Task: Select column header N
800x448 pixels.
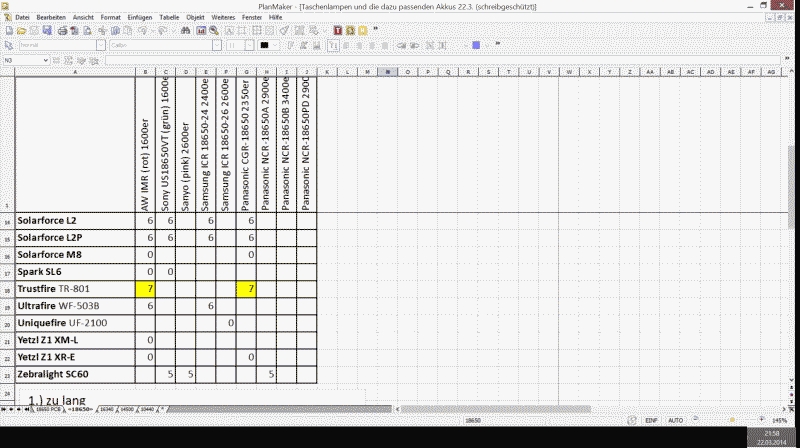Action: coord(387,72)
